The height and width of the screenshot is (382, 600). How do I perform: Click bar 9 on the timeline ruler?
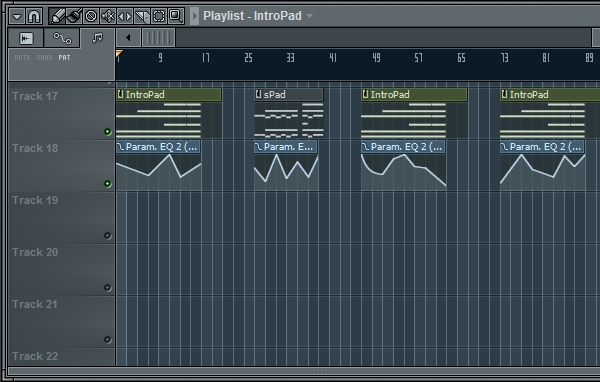160,58
